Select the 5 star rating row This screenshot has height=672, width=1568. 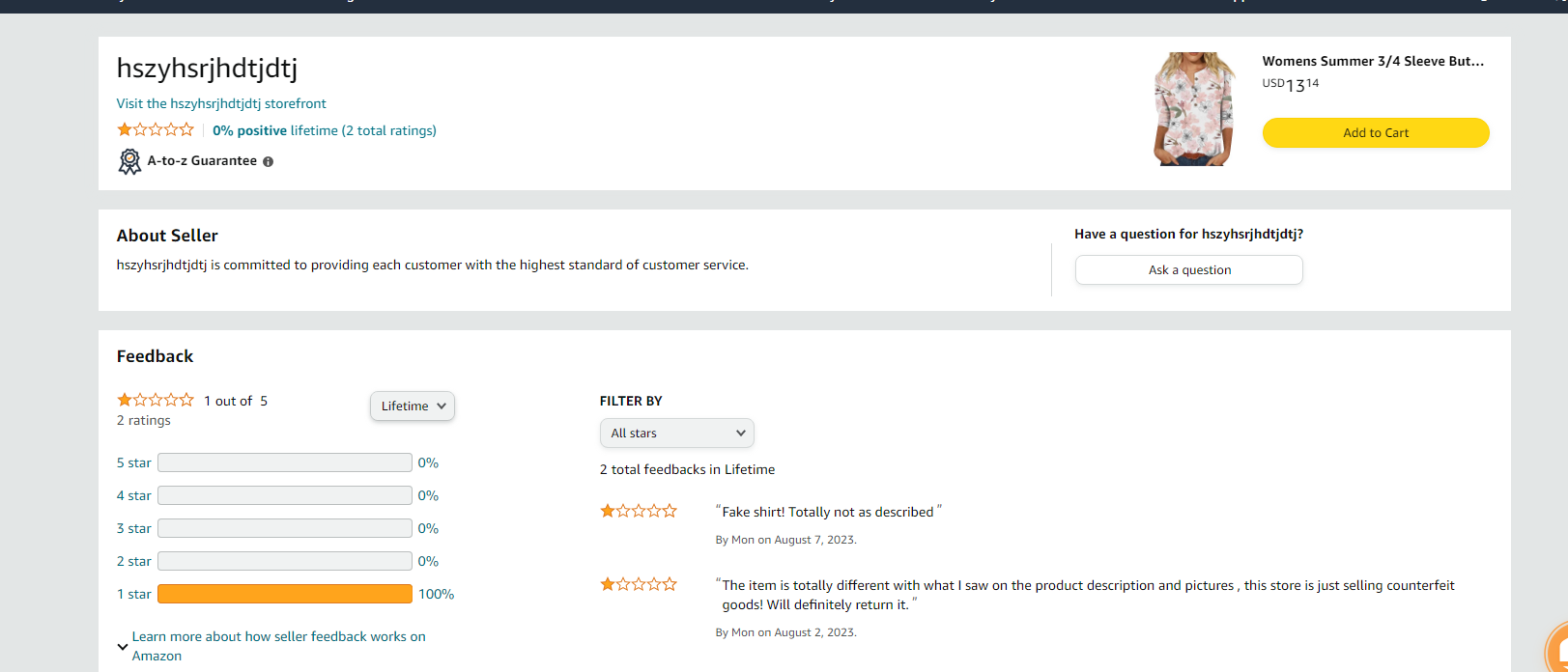click(x=285, y=462)
